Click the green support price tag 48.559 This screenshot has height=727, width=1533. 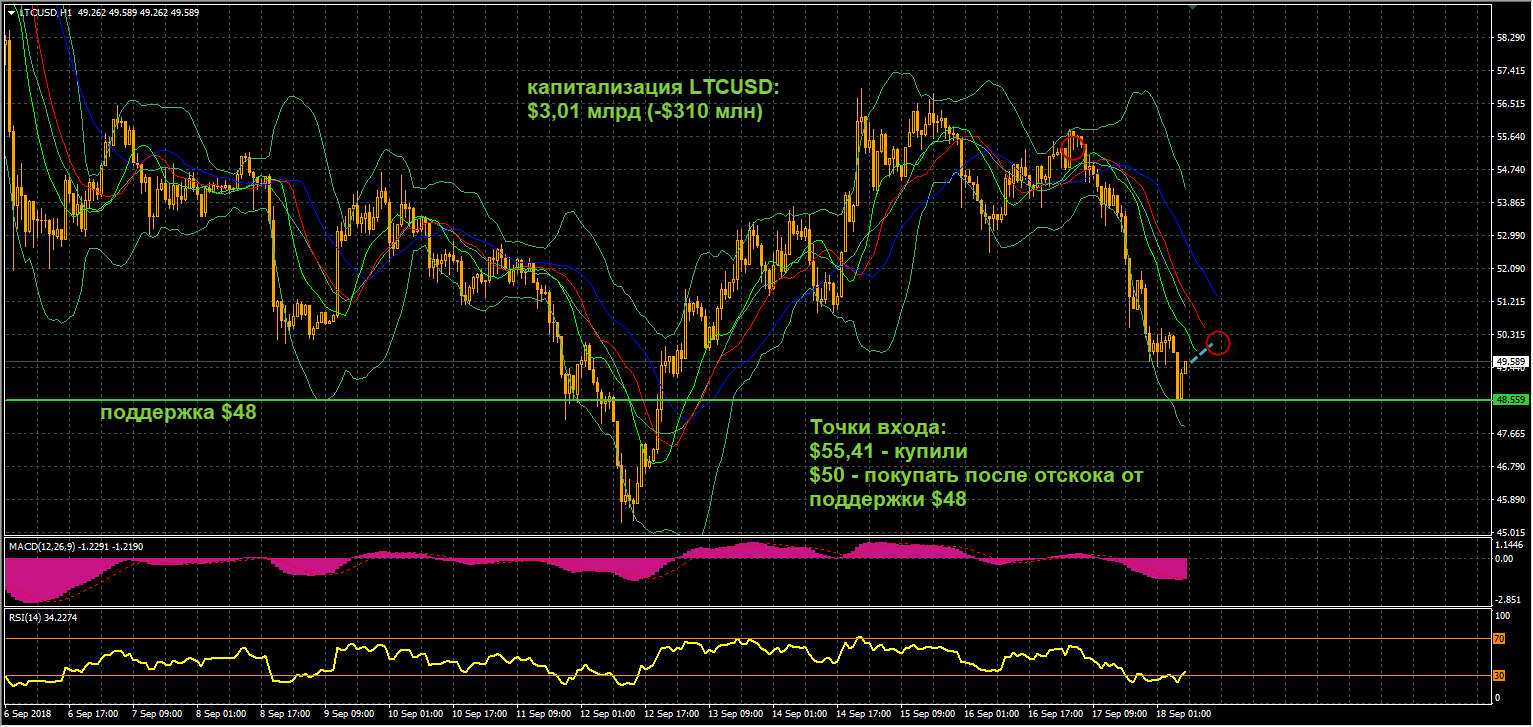[x=1510, y=399]
